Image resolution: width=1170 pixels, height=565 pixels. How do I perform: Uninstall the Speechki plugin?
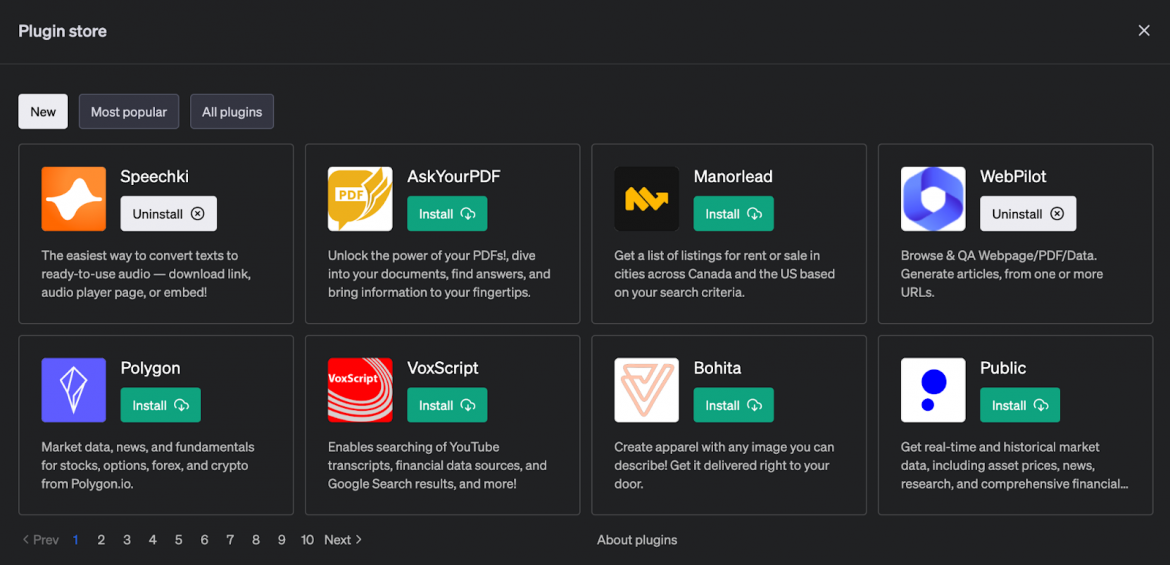point(168,214)
